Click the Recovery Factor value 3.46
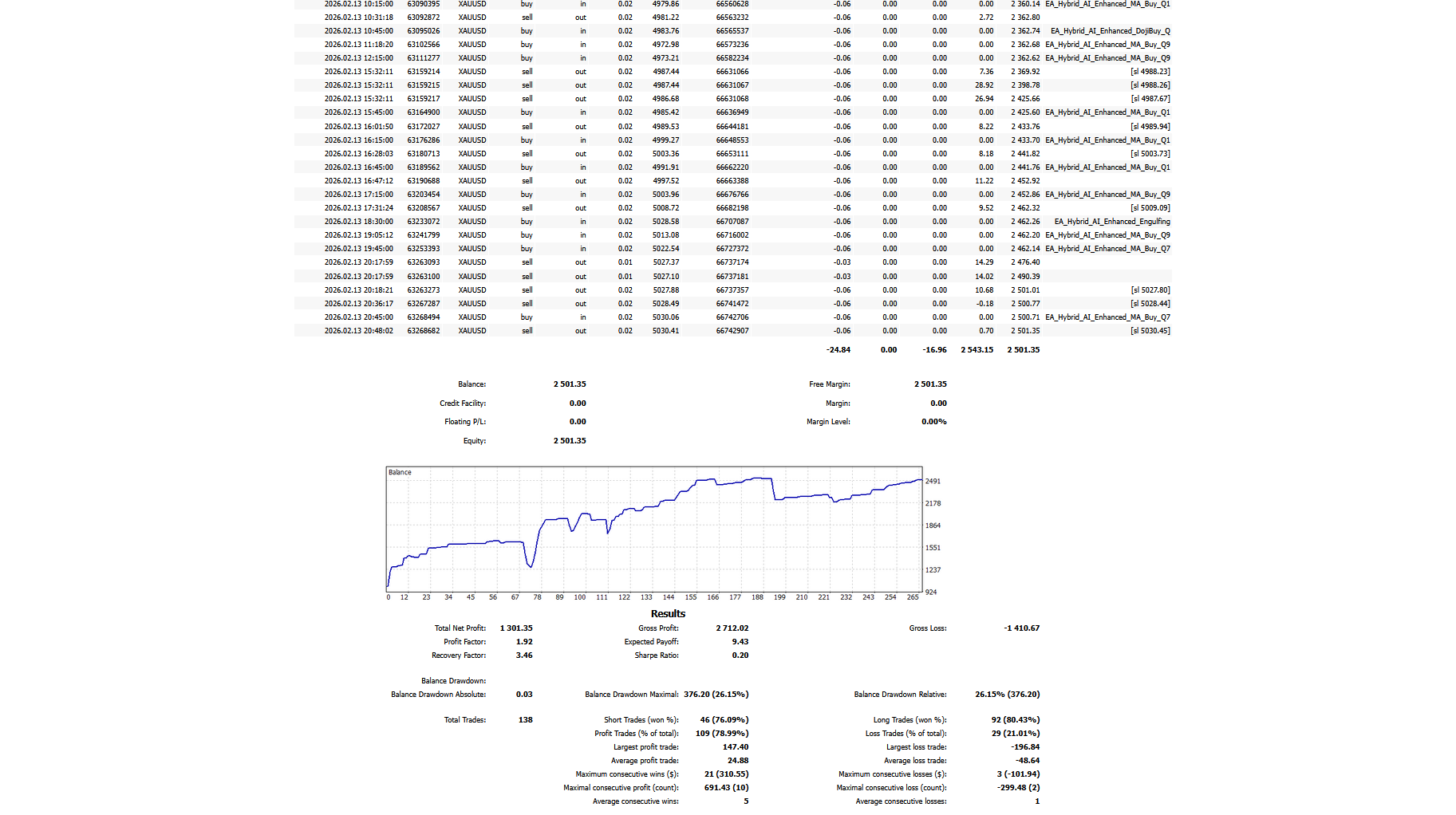 point(524,656)
